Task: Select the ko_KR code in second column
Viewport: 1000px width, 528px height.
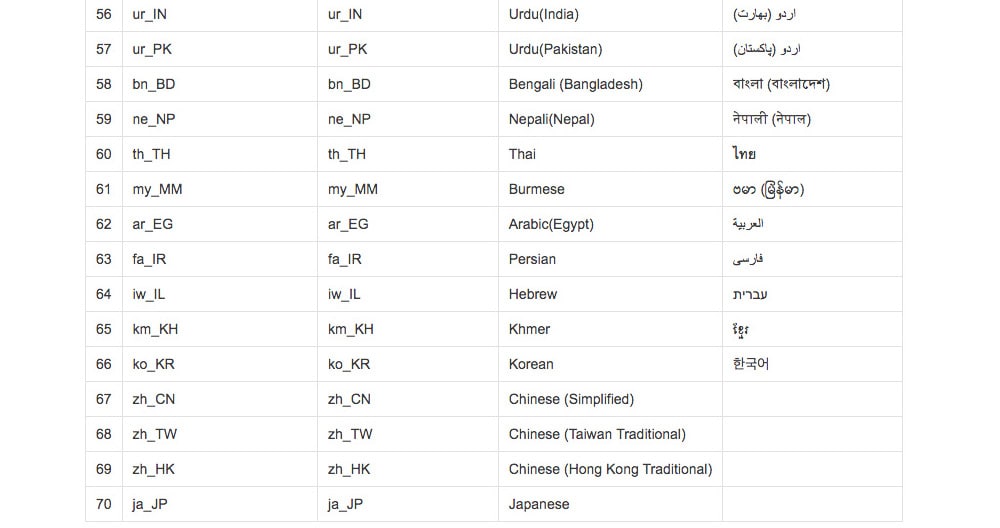Action: (348, 364)
